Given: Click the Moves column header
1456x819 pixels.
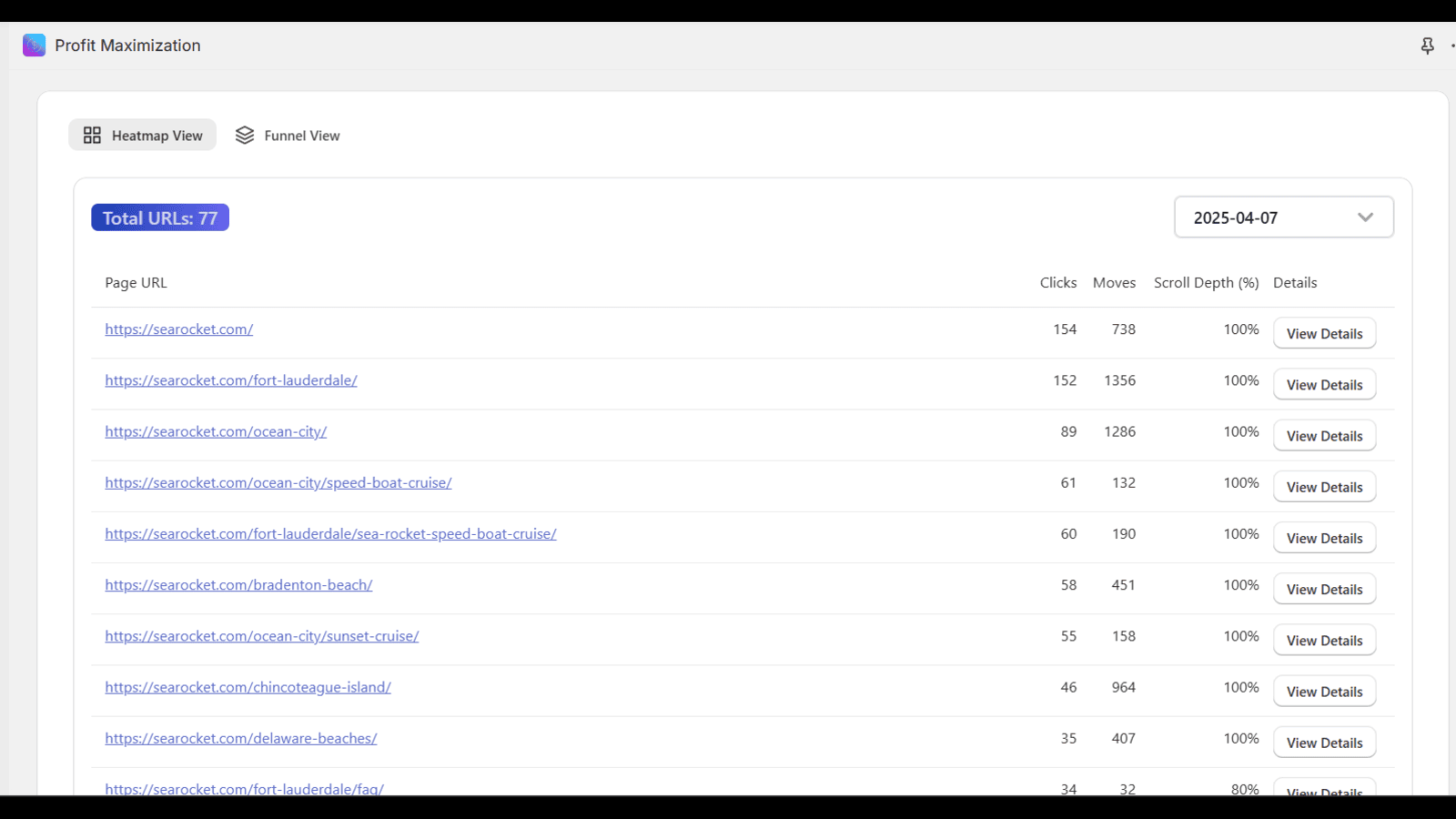Looking at the screenshot, I should 1114,283.
